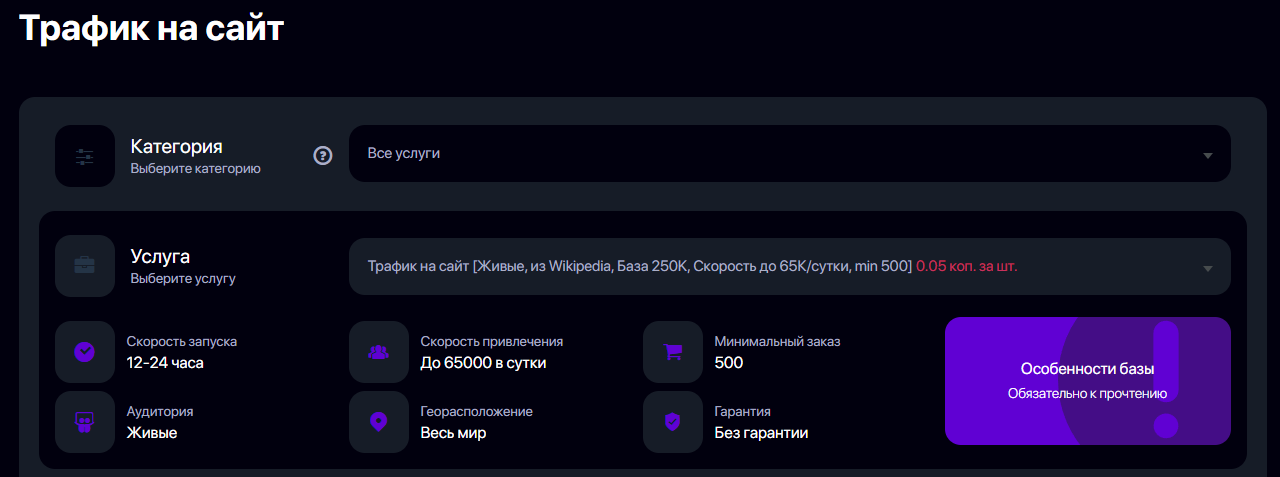Click the briefcase service icon
Screen dimensions: 1280x477
coord(84,266)
